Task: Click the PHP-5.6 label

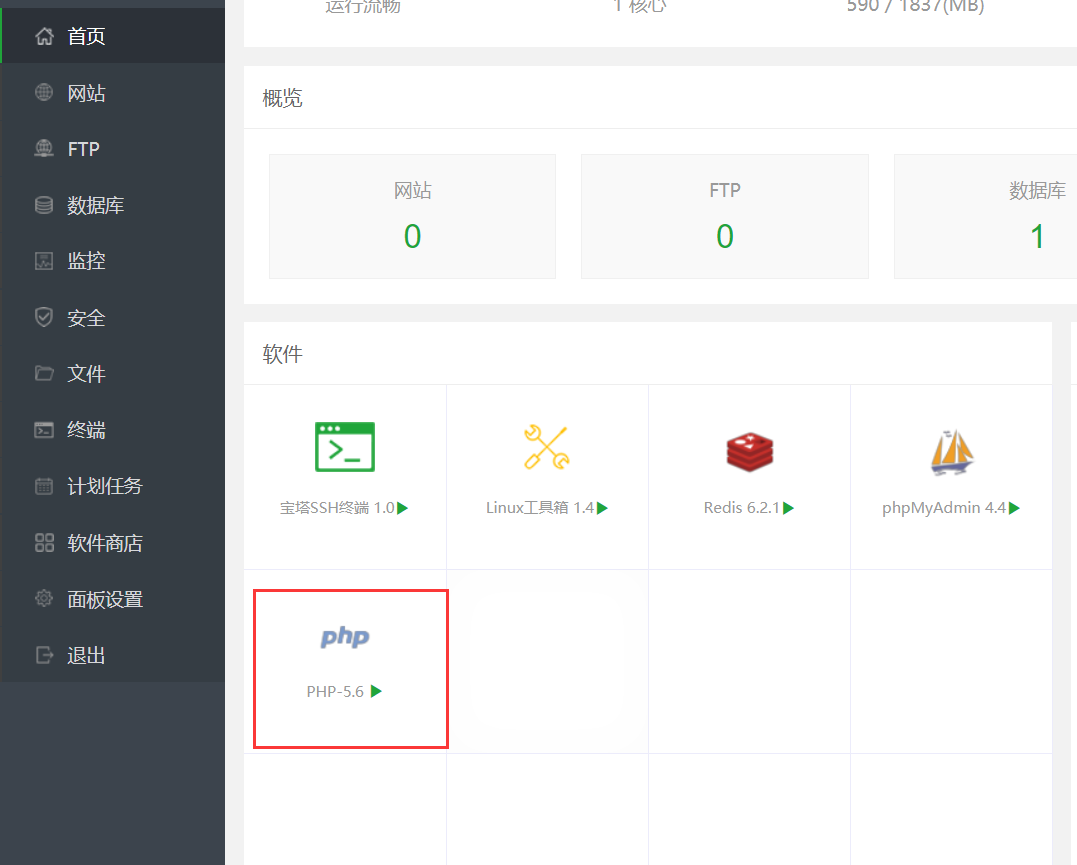Action: click(x=335, y=692)
